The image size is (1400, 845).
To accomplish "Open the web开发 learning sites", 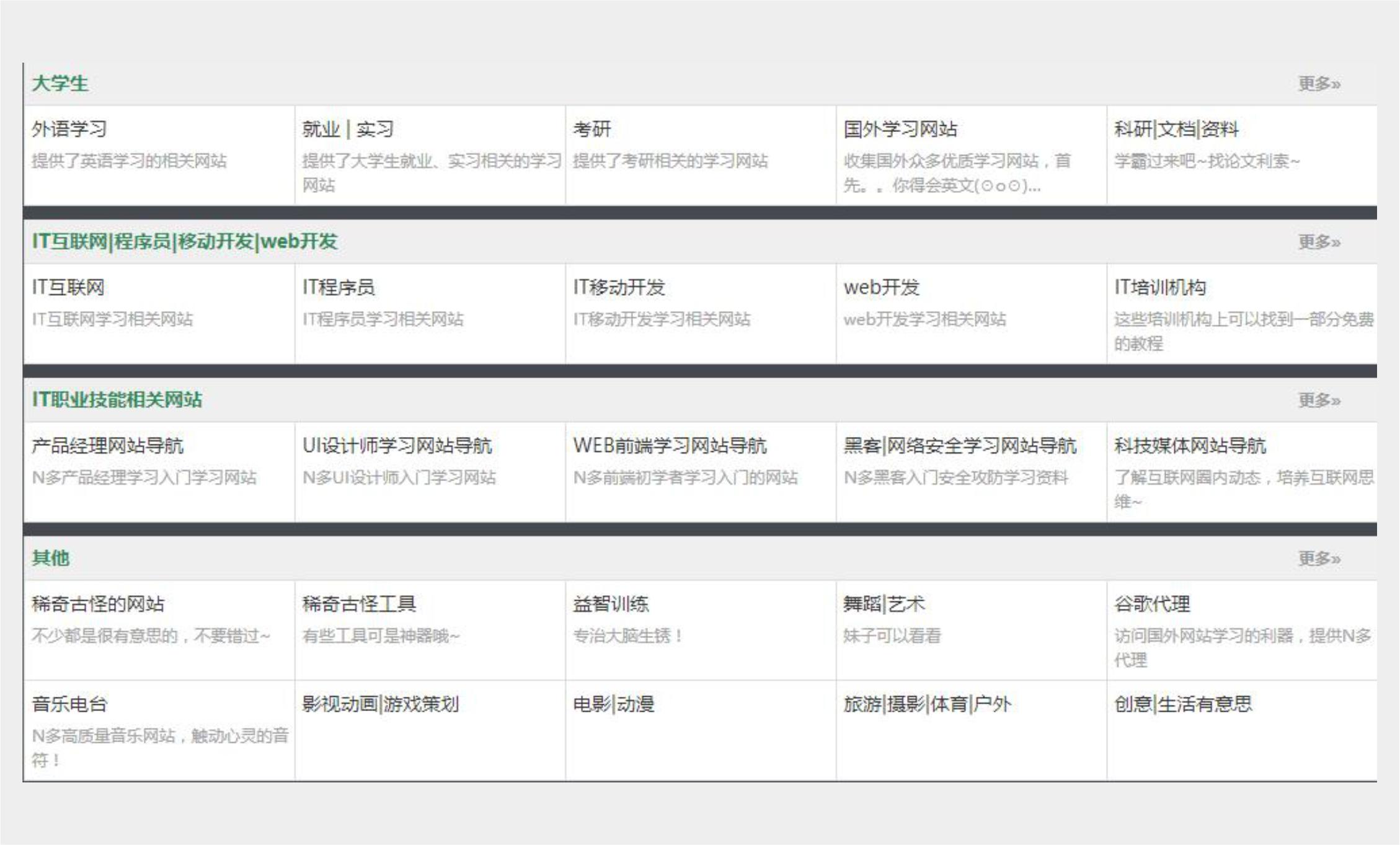I will (882, 286).
